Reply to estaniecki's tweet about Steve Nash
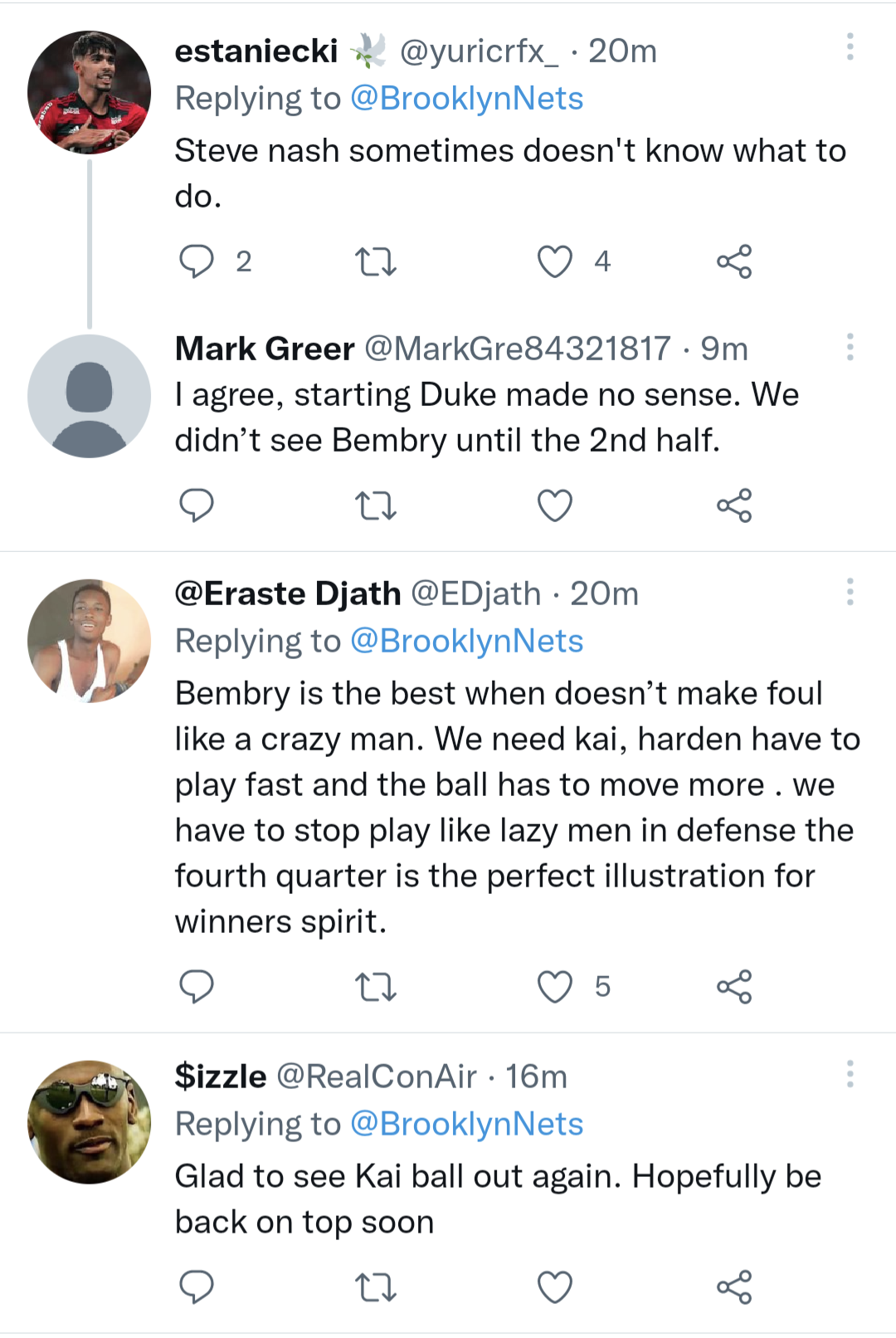The width and height of the screenshot is (896, 1338). 197,261
